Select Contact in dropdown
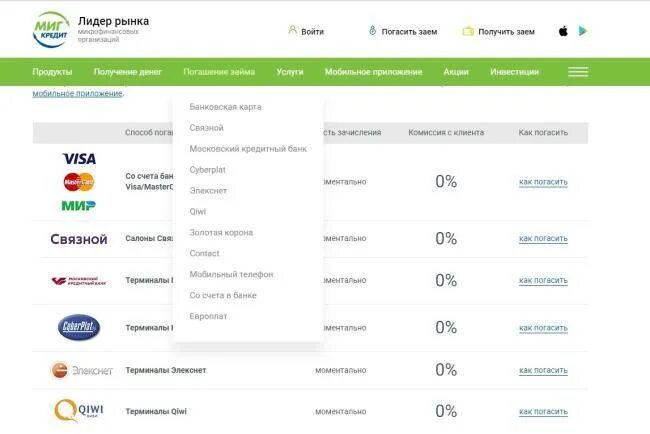This screenshot has height=434, width=650. 204,253
